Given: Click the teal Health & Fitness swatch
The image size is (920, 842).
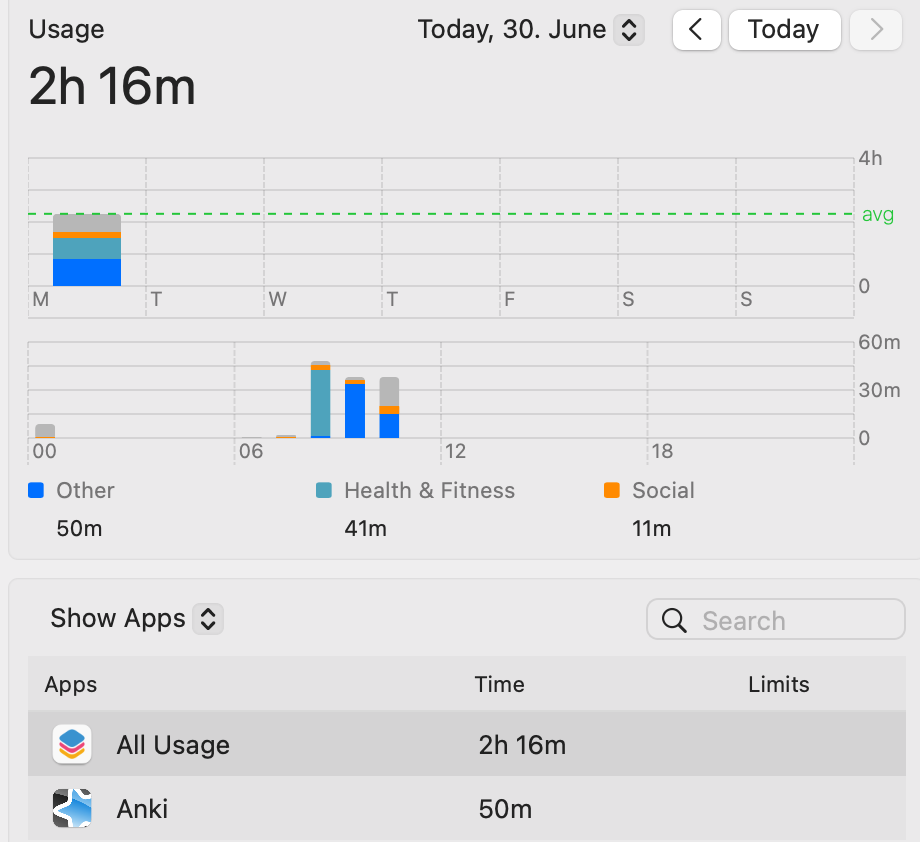Looking at the screenshot, I should [x=324, y=490].
